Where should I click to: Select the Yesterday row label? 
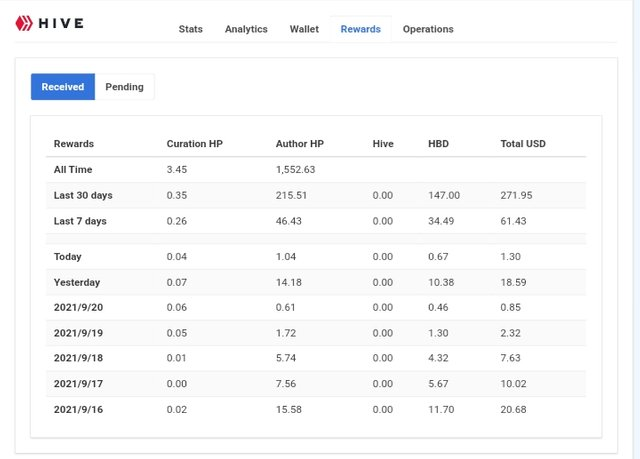pos(77,282)
